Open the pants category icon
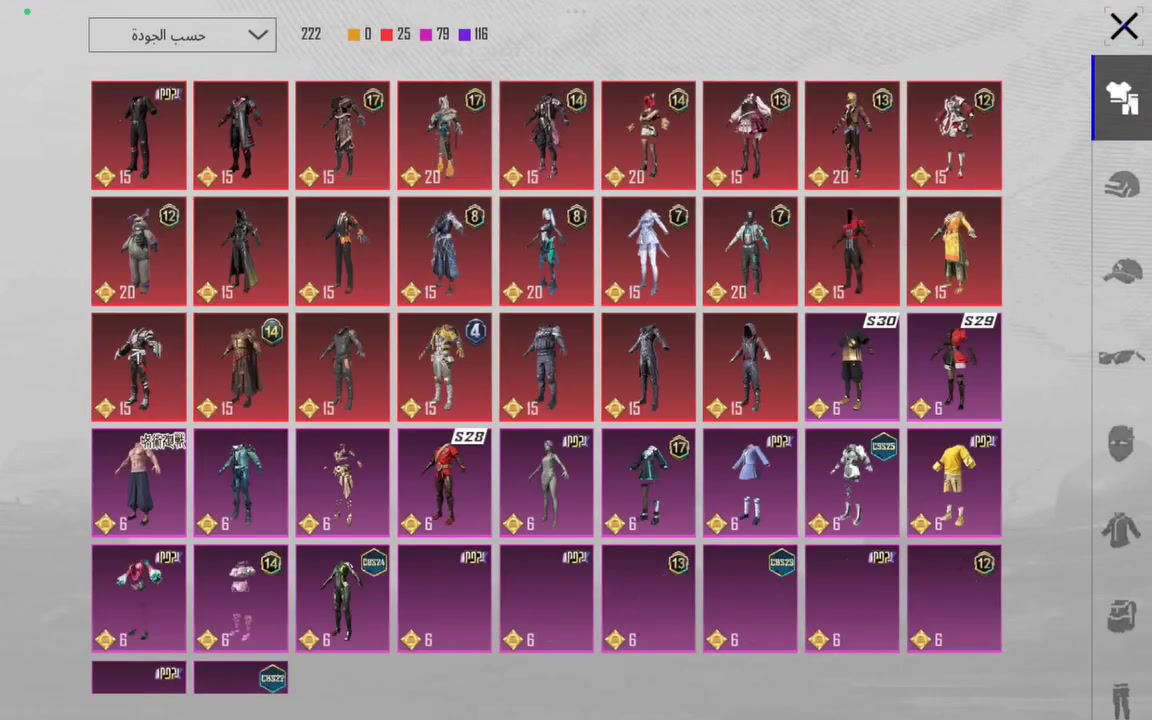 1121,700
